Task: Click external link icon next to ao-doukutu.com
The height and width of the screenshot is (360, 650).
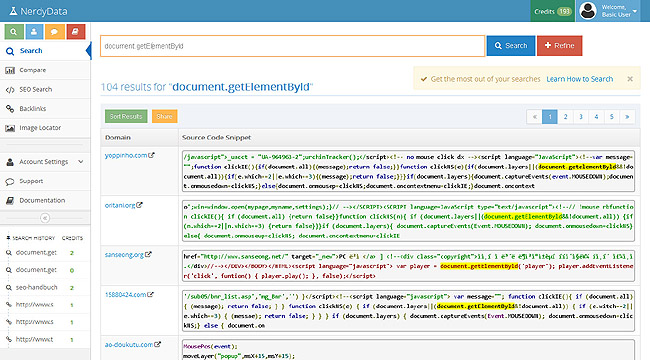Action: (158, 344)
